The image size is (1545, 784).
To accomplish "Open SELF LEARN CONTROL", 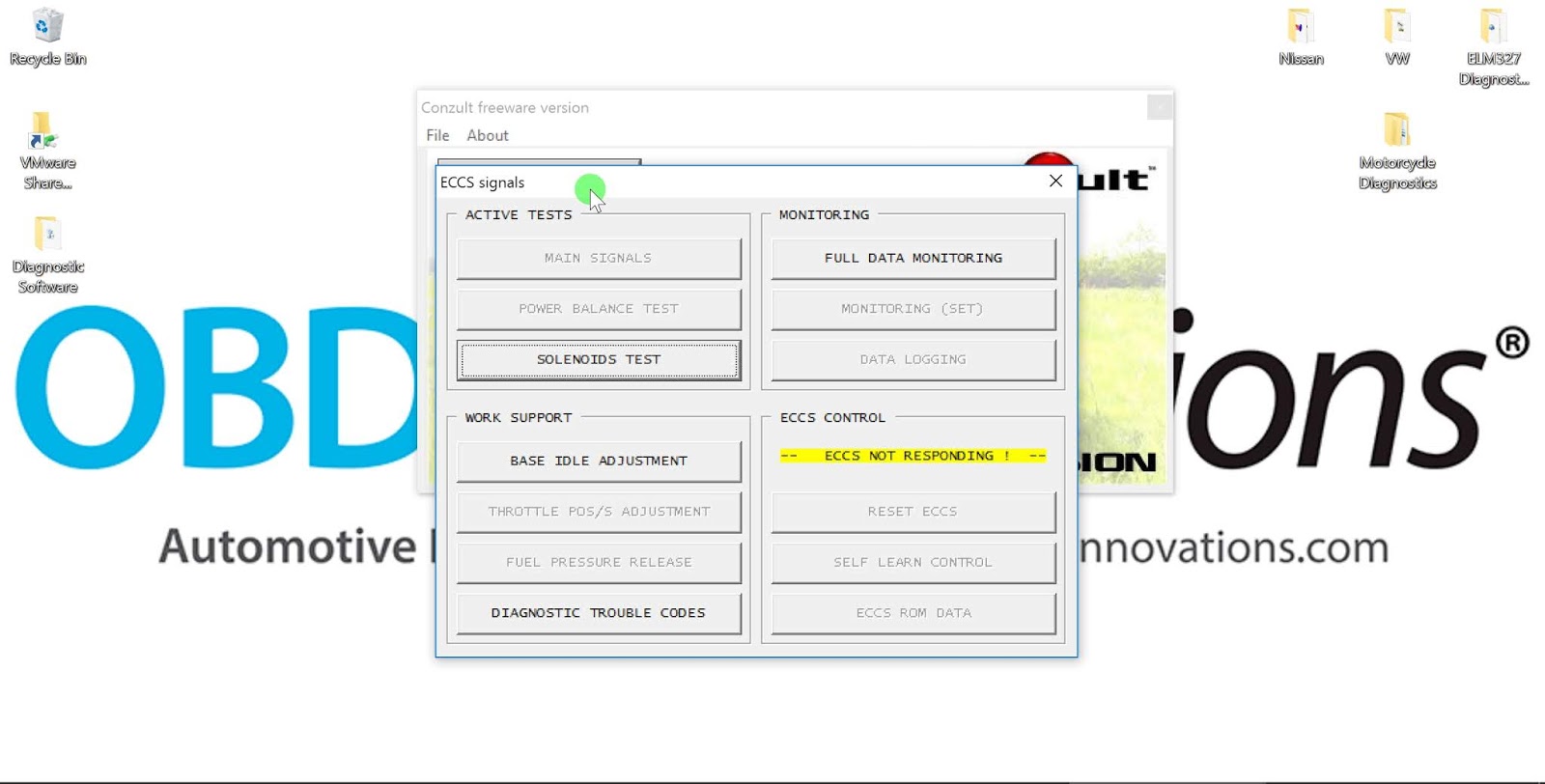I will coord(913,563).
